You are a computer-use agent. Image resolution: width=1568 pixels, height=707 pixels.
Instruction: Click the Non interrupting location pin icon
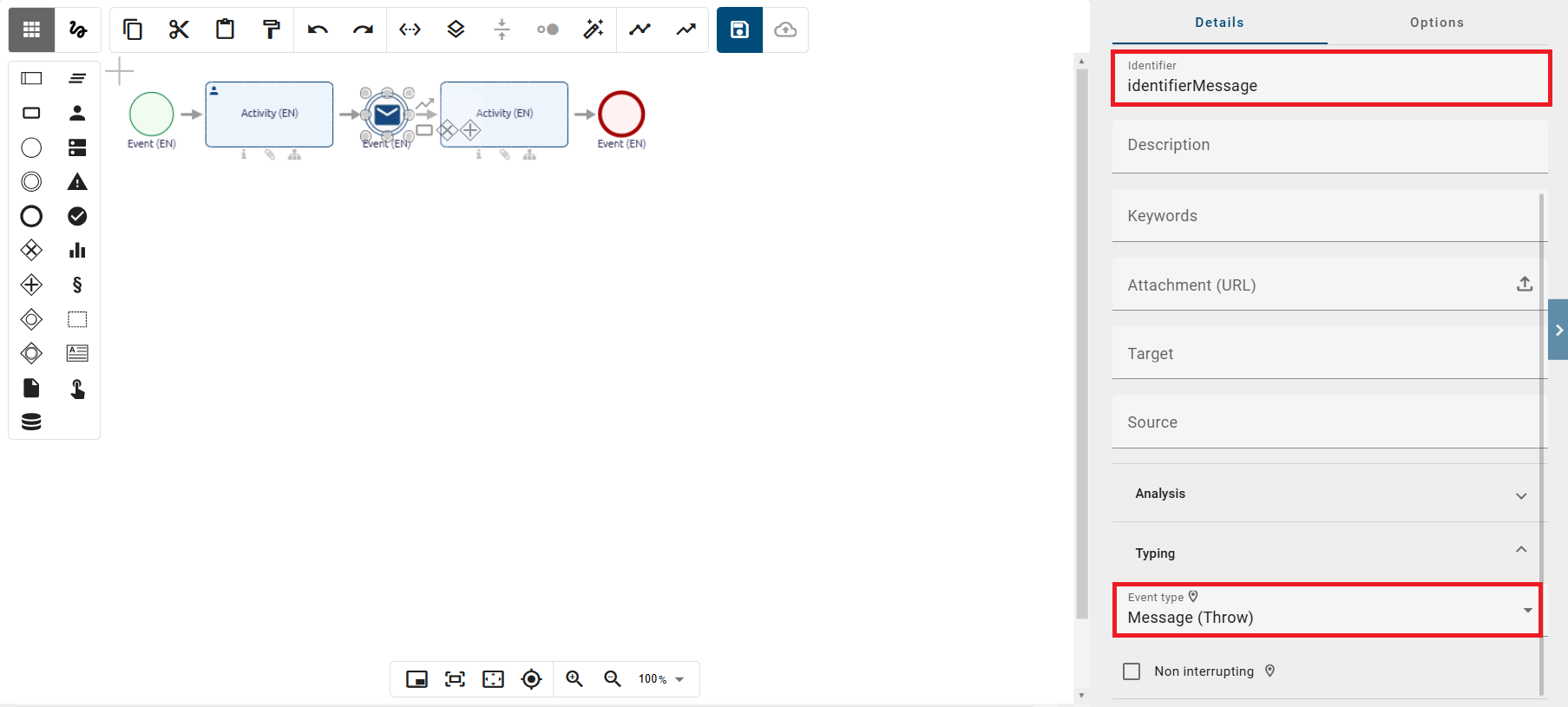[1269, 671]
